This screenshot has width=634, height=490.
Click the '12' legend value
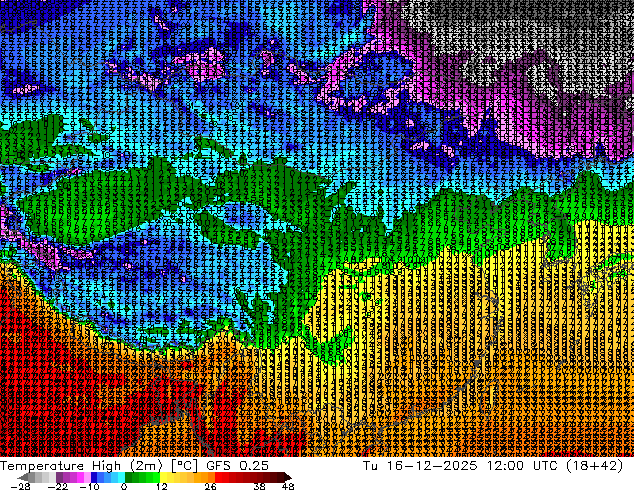pos(162,486)
